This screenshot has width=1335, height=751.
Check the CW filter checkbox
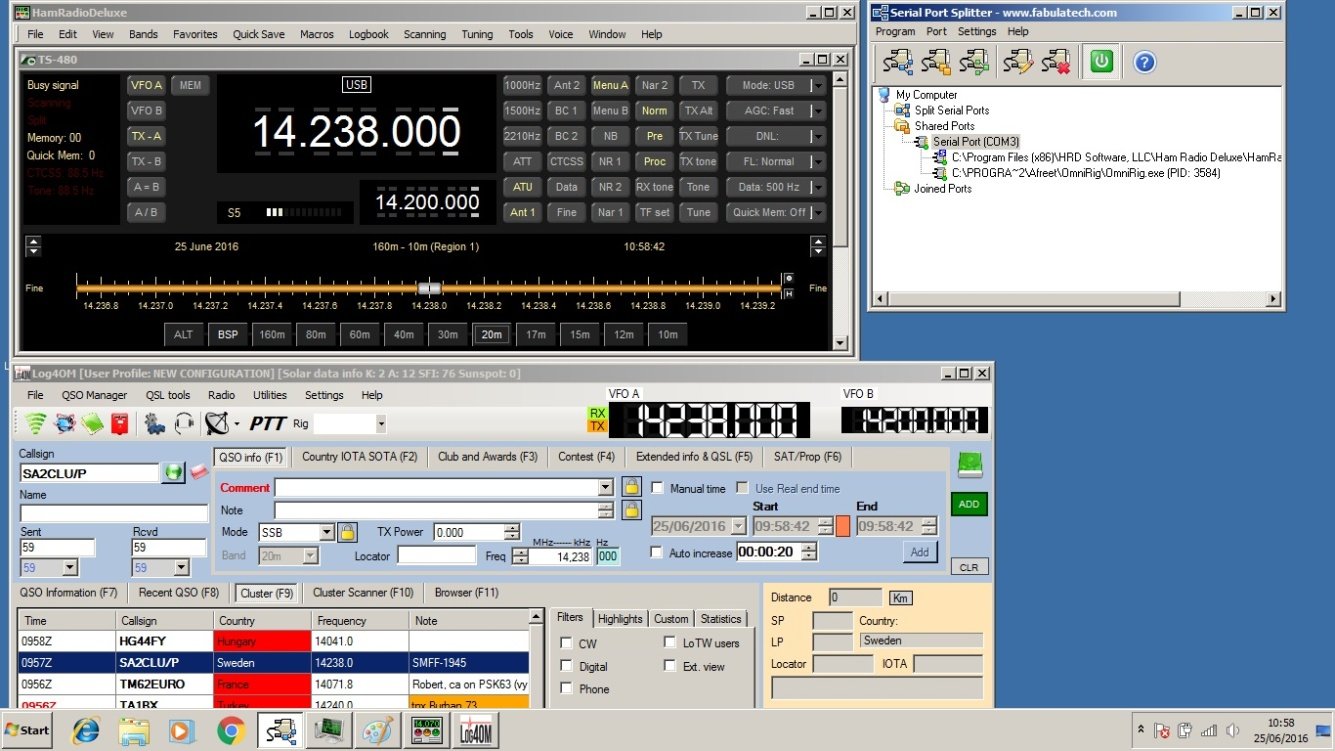567,643
